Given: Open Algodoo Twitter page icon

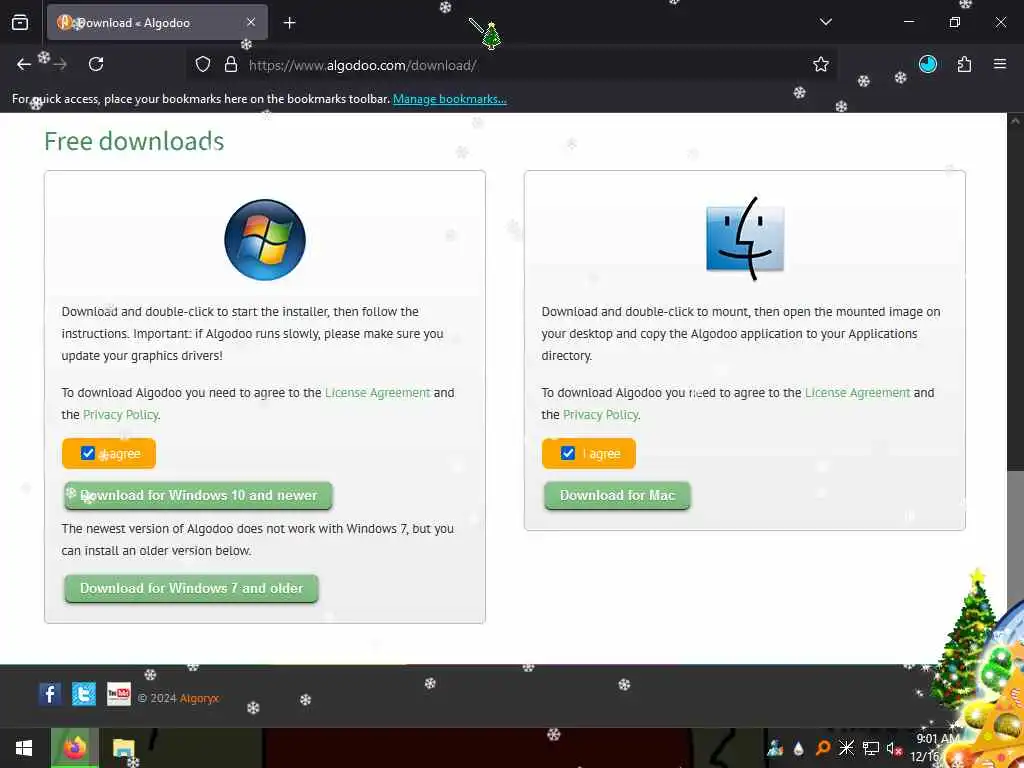Looking at the screenshot, I should point(84,694).
